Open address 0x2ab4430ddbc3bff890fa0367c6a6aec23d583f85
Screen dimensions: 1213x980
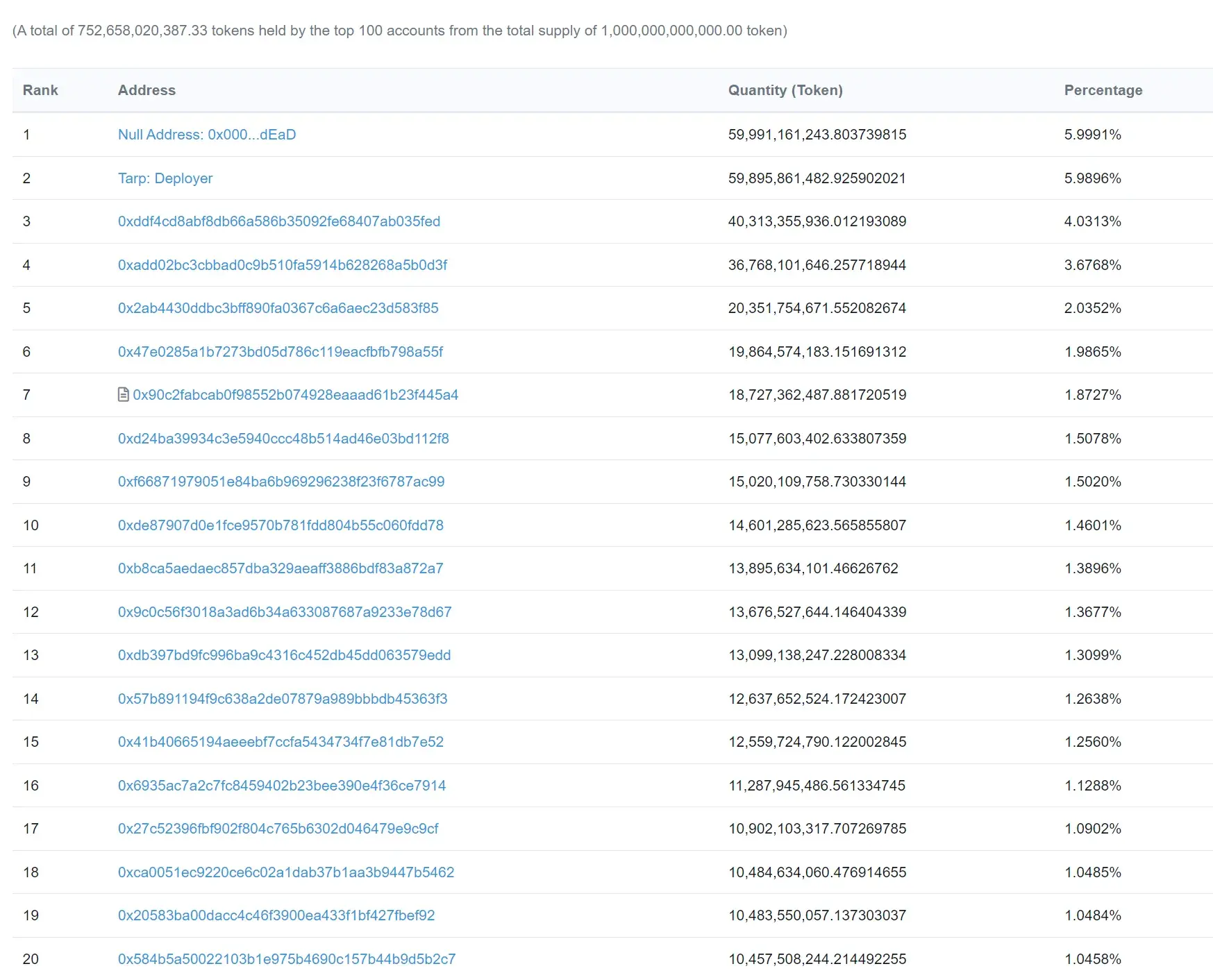(x=278, y=308)
